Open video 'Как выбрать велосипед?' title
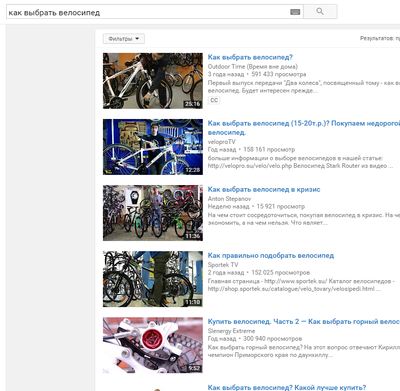This screenshot has width=400, height=391. (x=250, y=57)
